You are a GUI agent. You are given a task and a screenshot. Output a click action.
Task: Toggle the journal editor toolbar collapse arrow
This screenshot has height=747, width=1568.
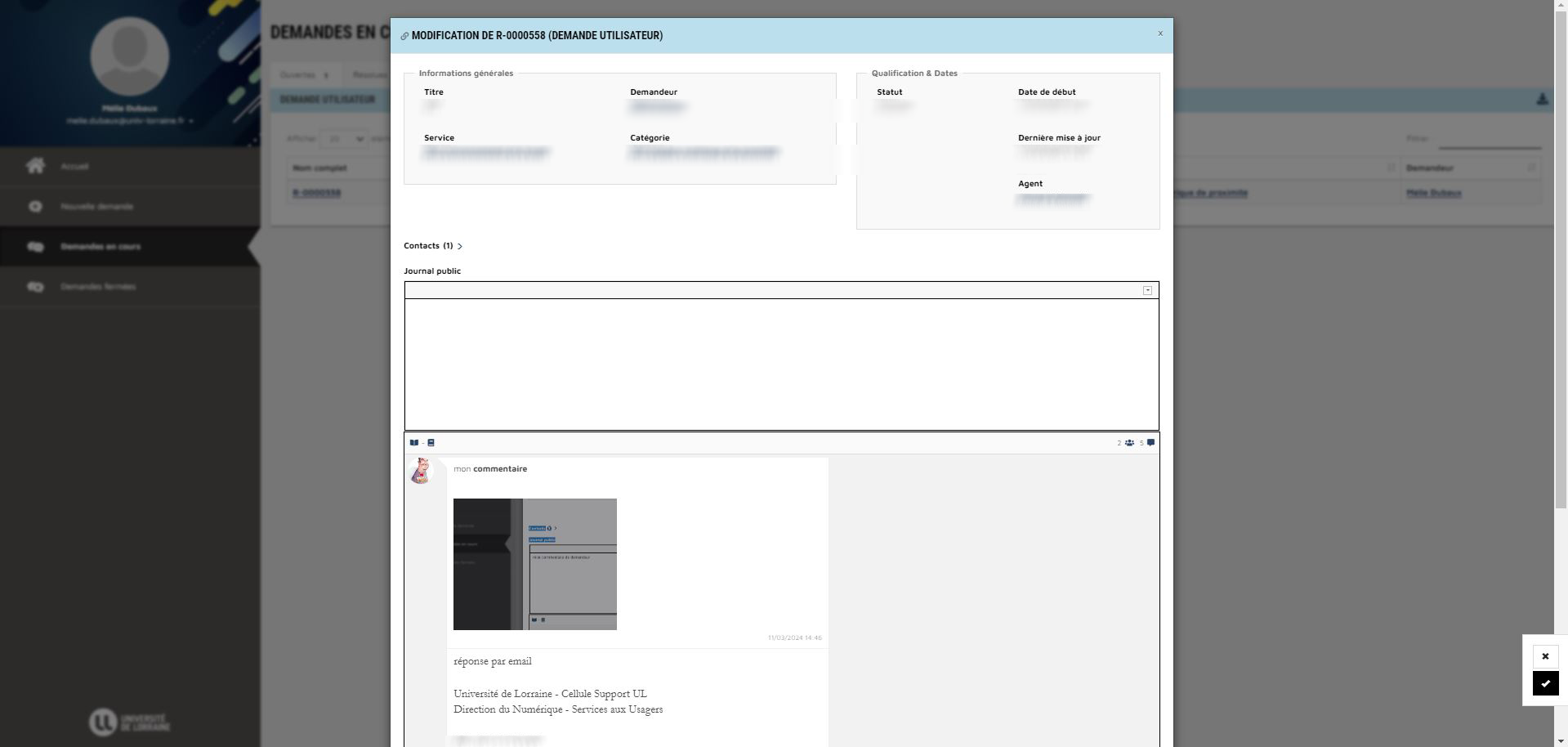tap(1147, 291)
